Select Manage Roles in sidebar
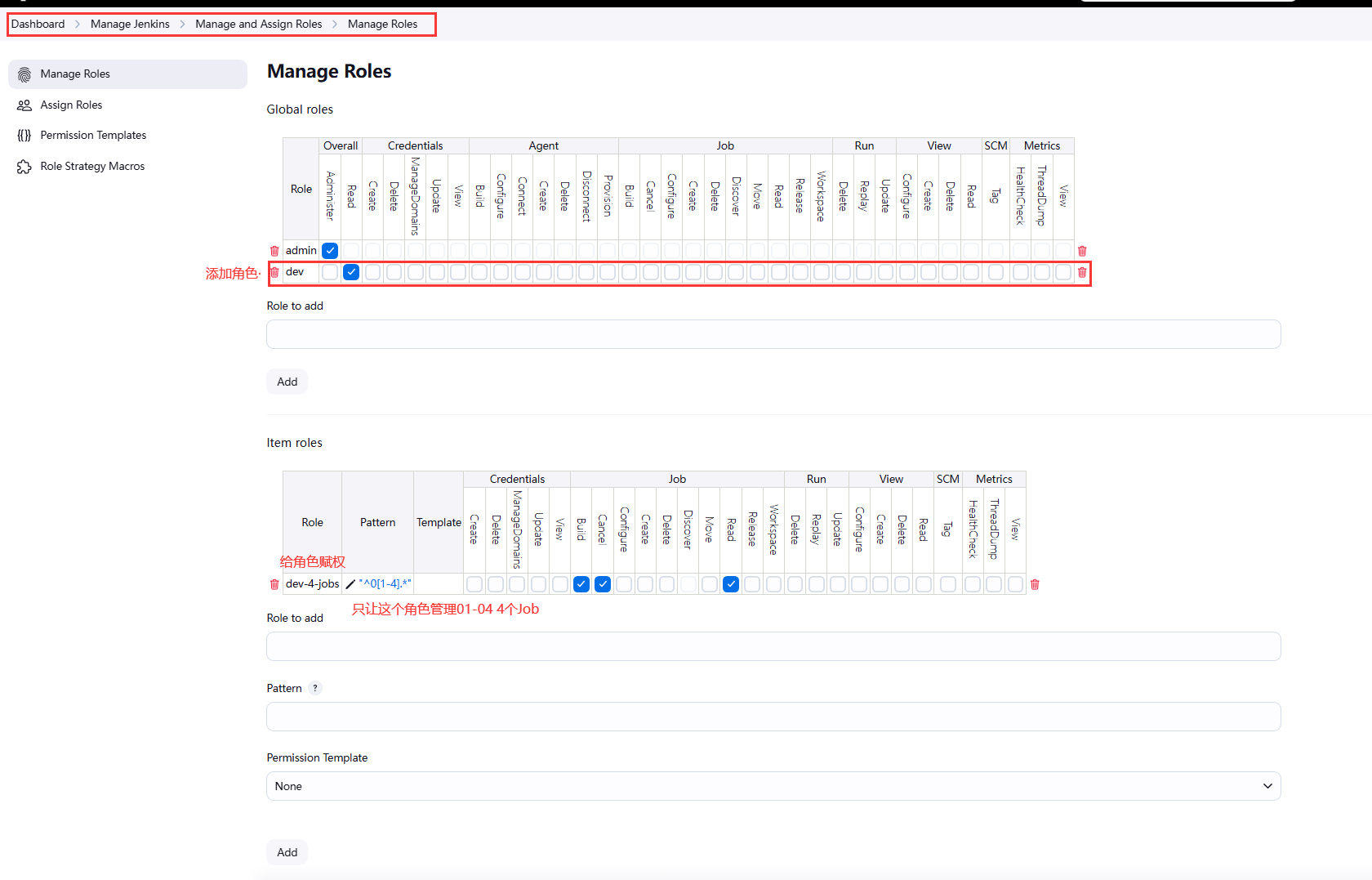 [x=127, y=74]
